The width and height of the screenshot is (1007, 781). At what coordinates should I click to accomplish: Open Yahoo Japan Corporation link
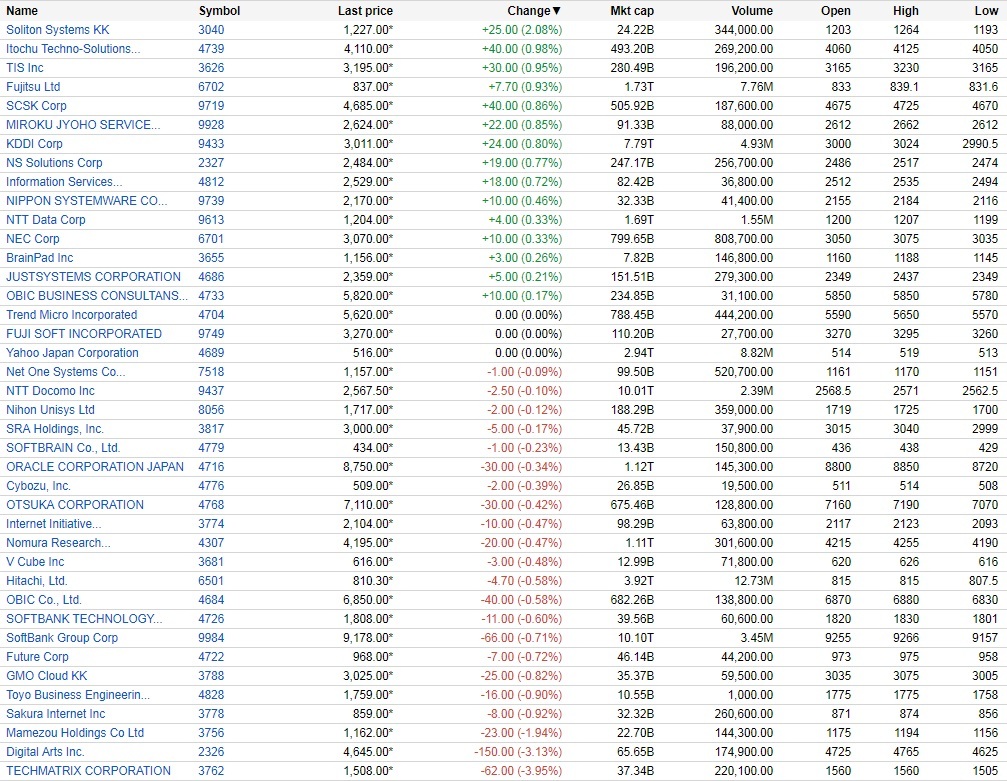click(x=72, y=353)
